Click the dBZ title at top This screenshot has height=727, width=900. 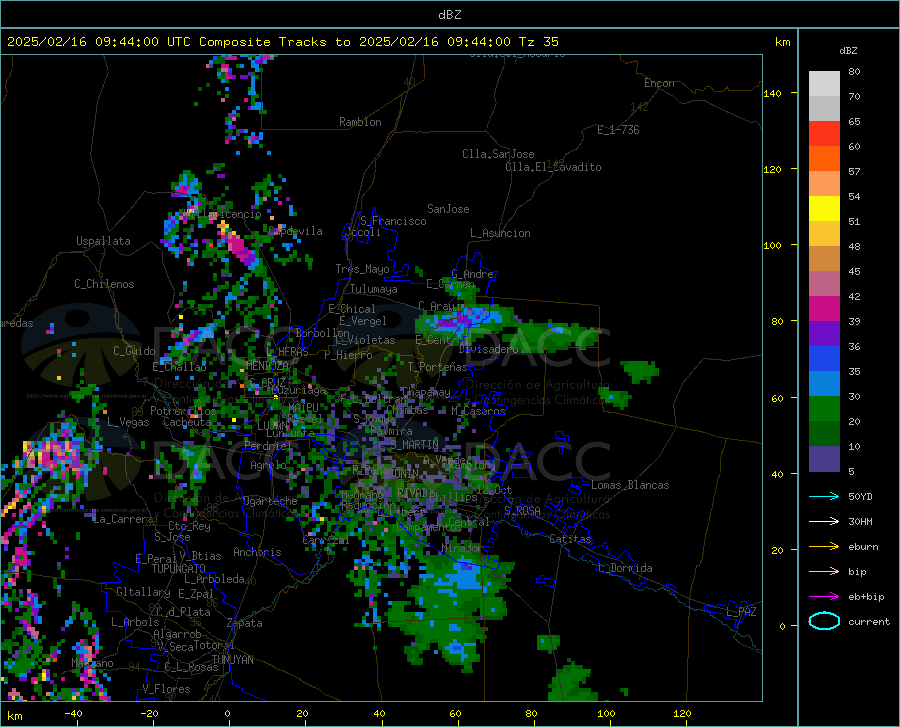(x=449, y=15)
